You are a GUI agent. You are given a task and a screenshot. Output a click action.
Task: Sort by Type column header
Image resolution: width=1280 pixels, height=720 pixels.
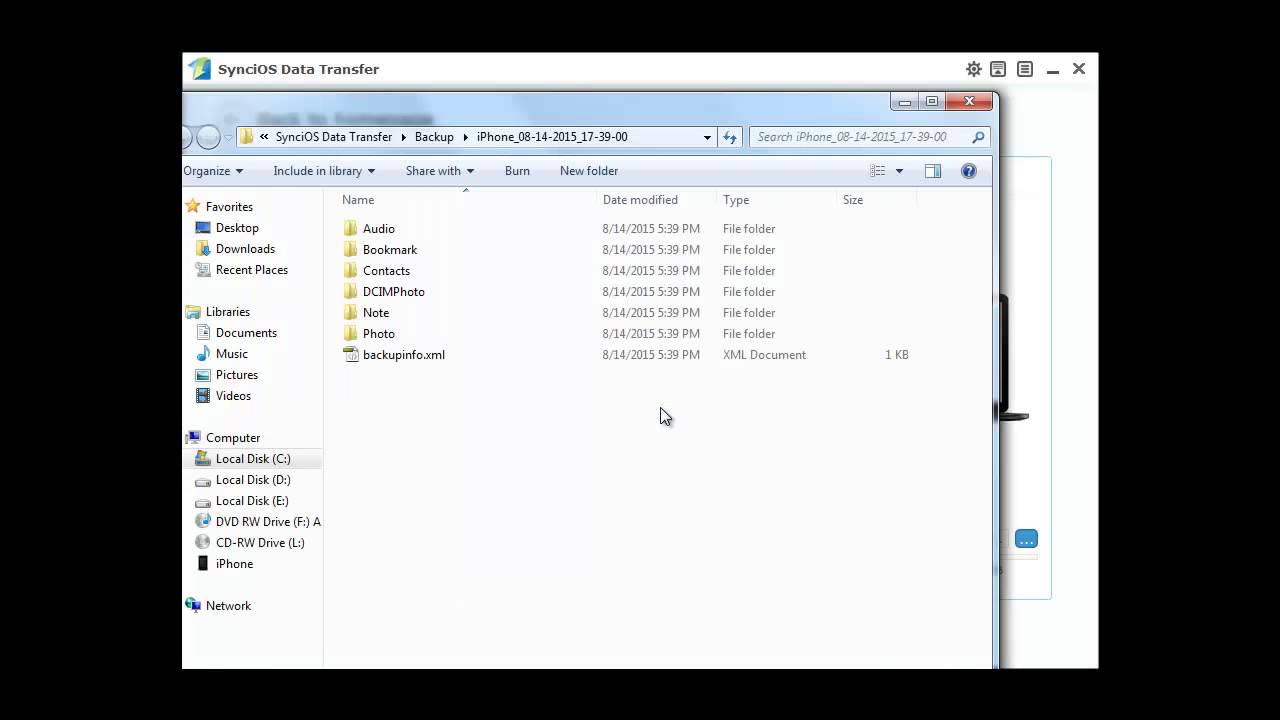(736, 200)
